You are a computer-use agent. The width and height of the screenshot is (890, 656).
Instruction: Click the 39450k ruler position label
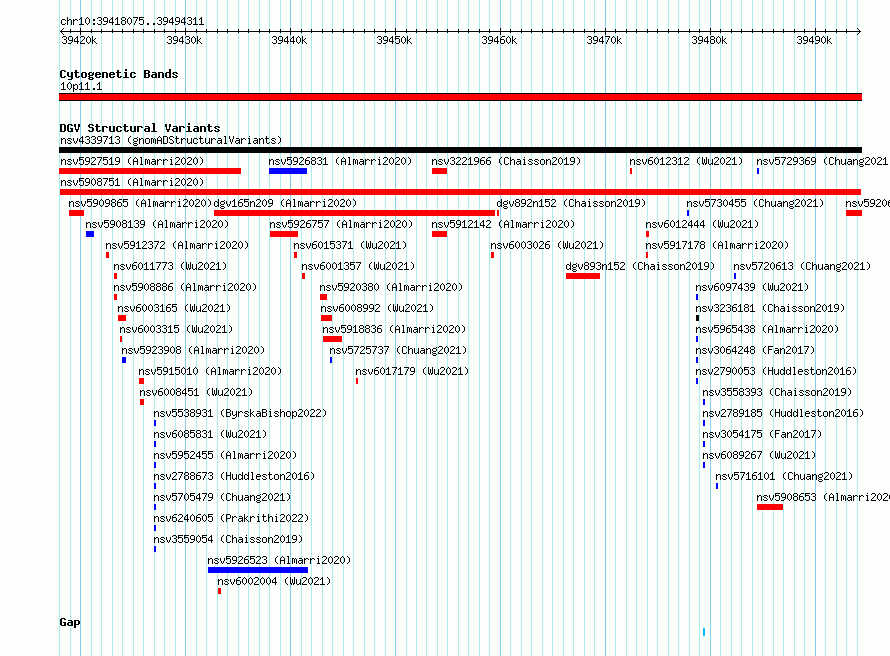pyautogui.click(x=394, y=40)
